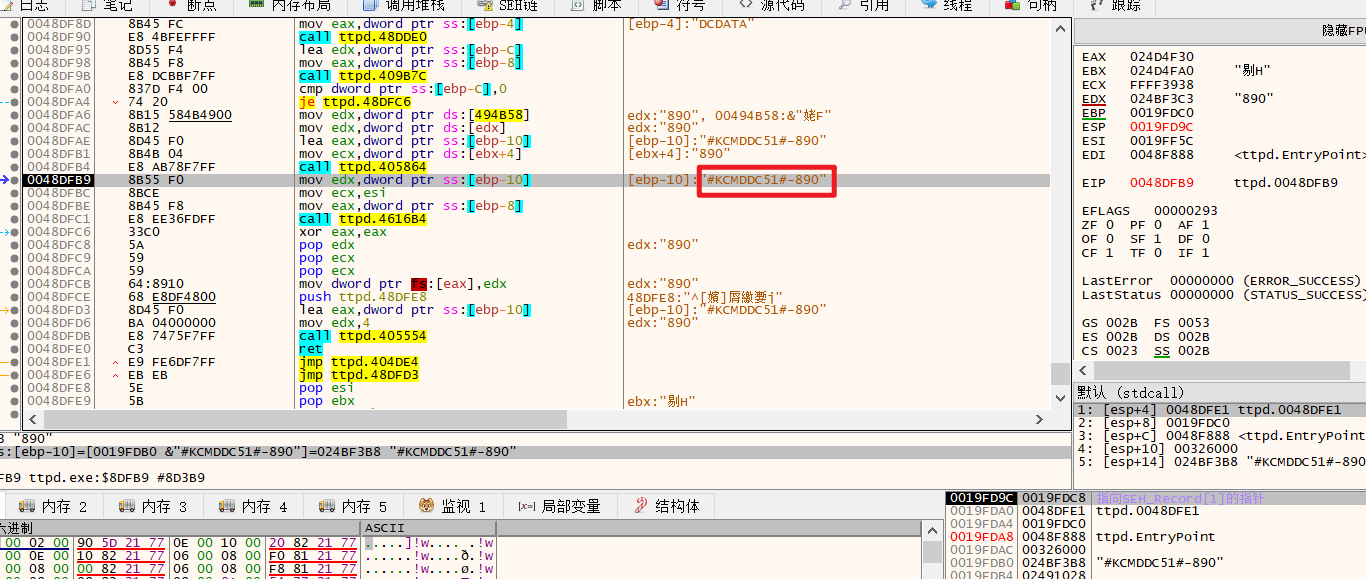
Task: Select the jmp ttpd.404DE4 instruction
Action: click(x=358, y=362)
